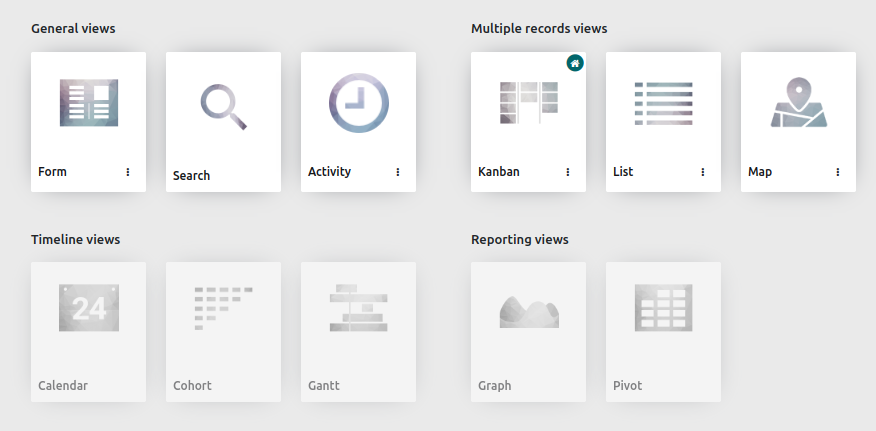Click the Pivot label text
Image resolution: width=876 pixels, height=431 pixels.
coord(627,386)
